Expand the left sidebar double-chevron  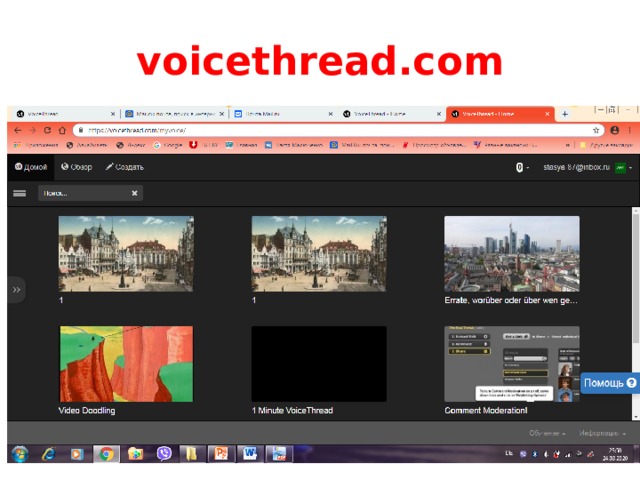click(16, 290)
